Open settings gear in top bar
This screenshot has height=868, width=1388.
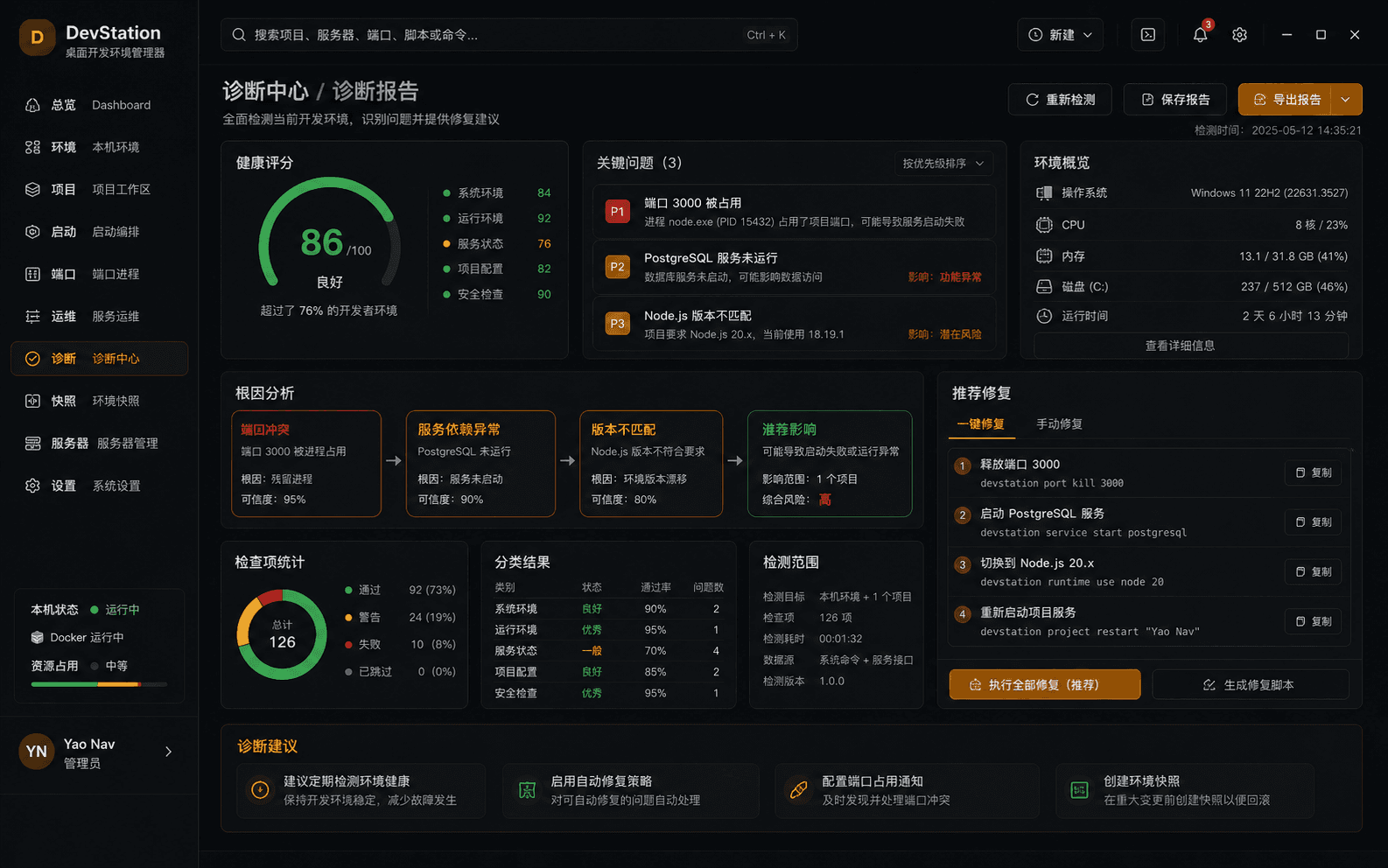pos(1239,35)
